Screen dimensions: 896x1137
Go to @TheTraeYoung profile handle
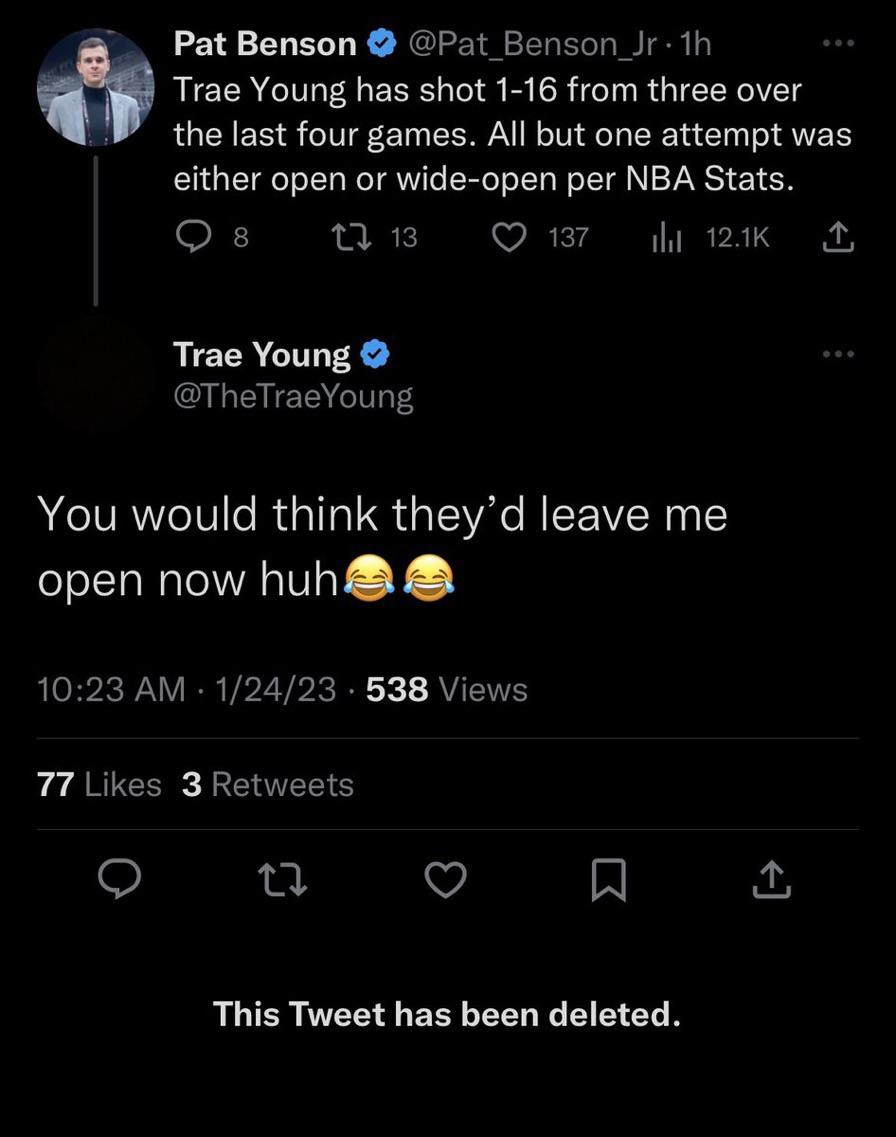[293, 397]
